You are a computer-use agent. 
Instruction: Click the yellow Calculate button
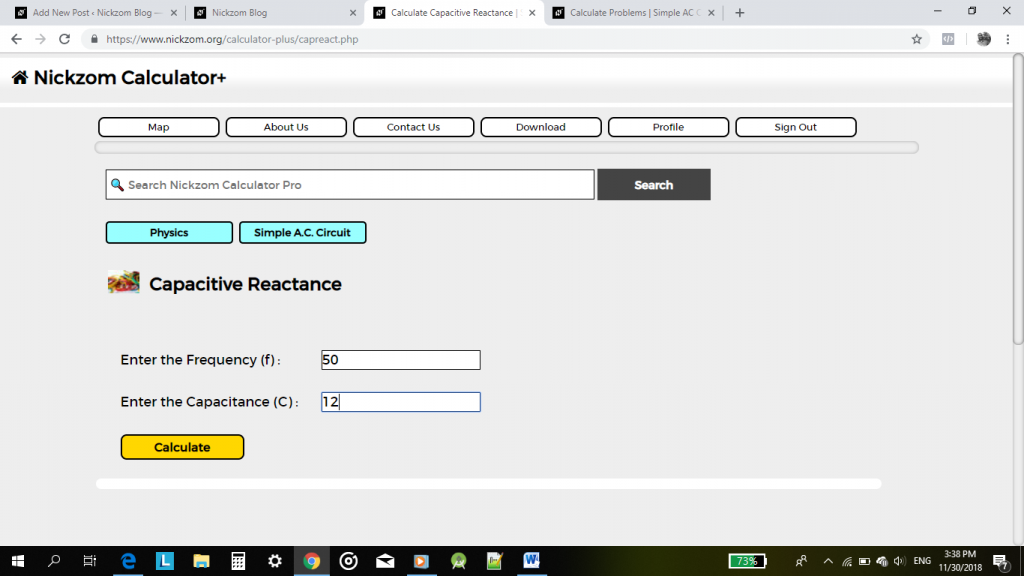[x=182, y=447]
